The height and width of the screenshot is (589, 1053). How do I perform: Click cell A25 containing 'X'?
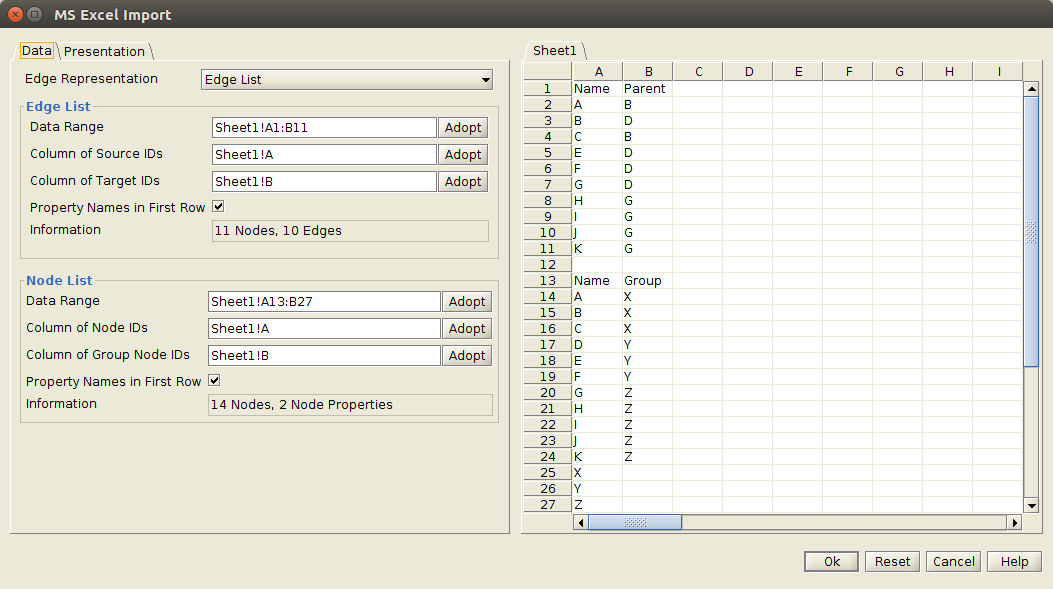pos(597,473)
